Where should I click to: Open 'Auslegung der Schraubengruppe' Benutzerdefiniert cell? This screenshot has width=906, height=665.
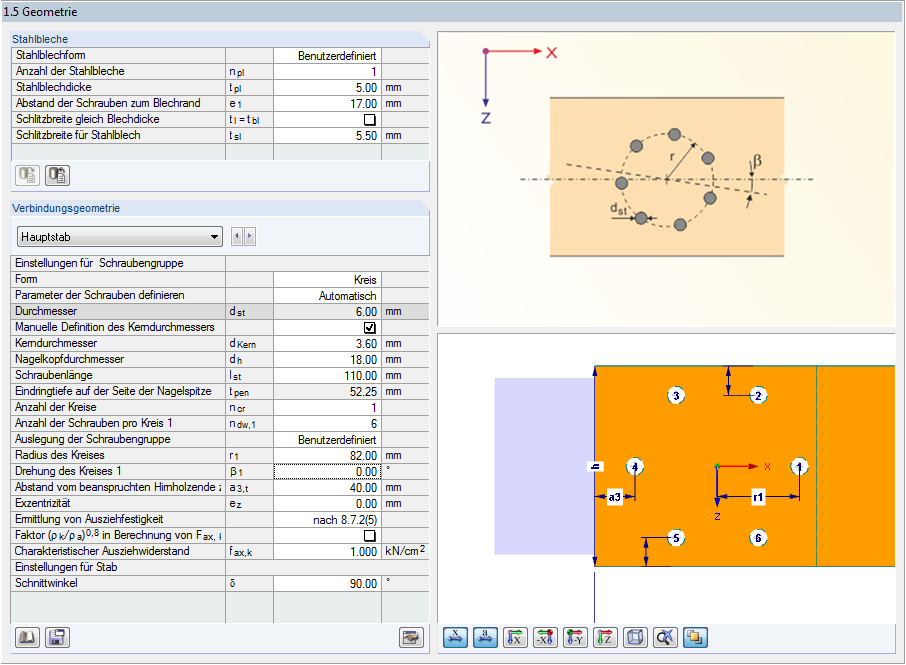coord(327,440)
